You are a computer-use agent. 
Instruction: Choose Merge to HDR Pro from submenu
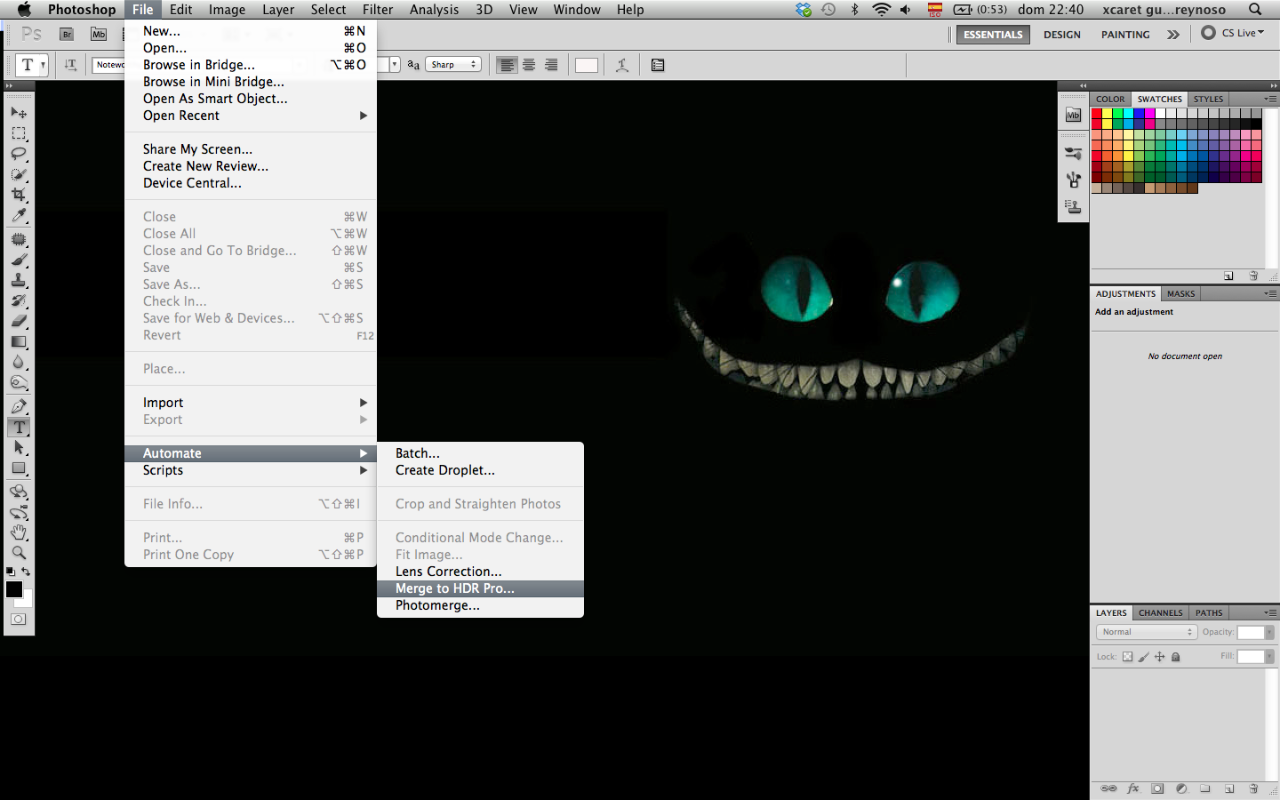pyautogui.click(x=480, y=588)
